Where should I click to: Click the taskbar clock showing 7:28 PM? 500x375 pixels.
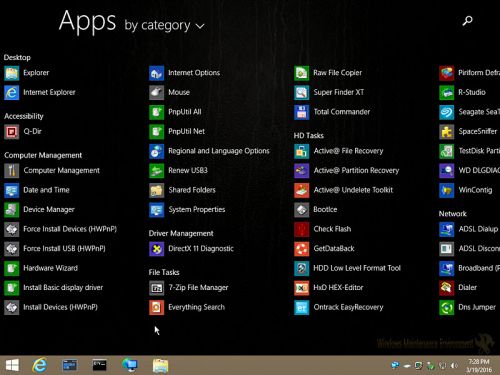click(479, 366)
